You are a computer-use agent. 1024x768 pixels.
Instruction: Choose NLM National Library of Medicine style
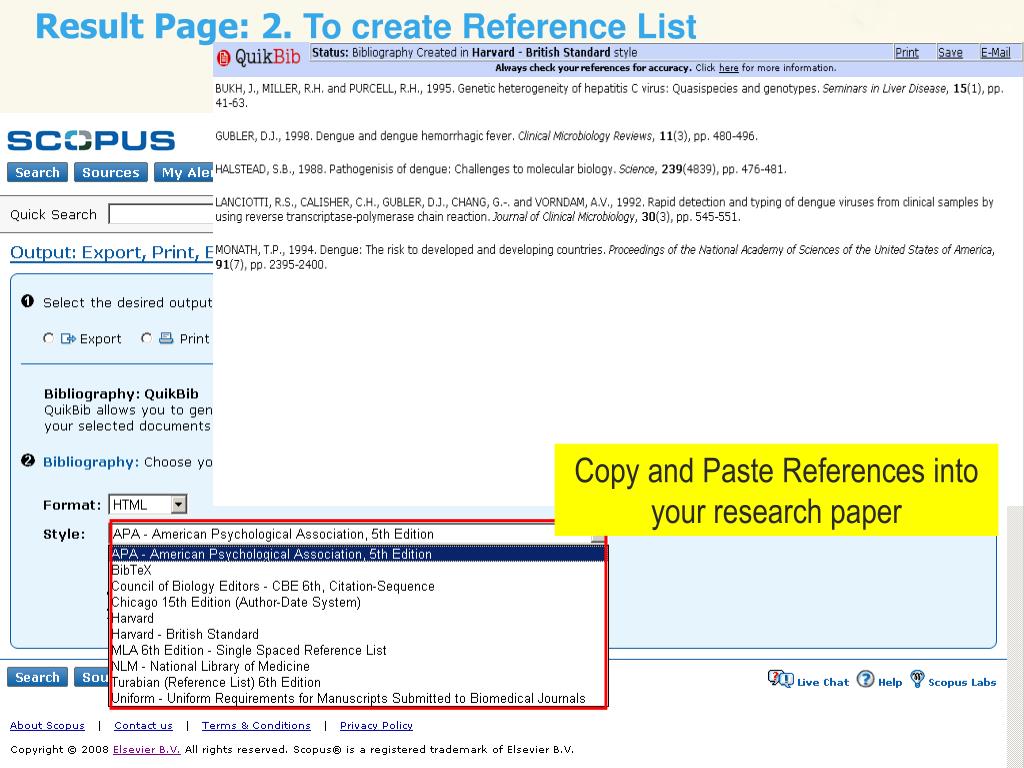click(x=357, y=666)
